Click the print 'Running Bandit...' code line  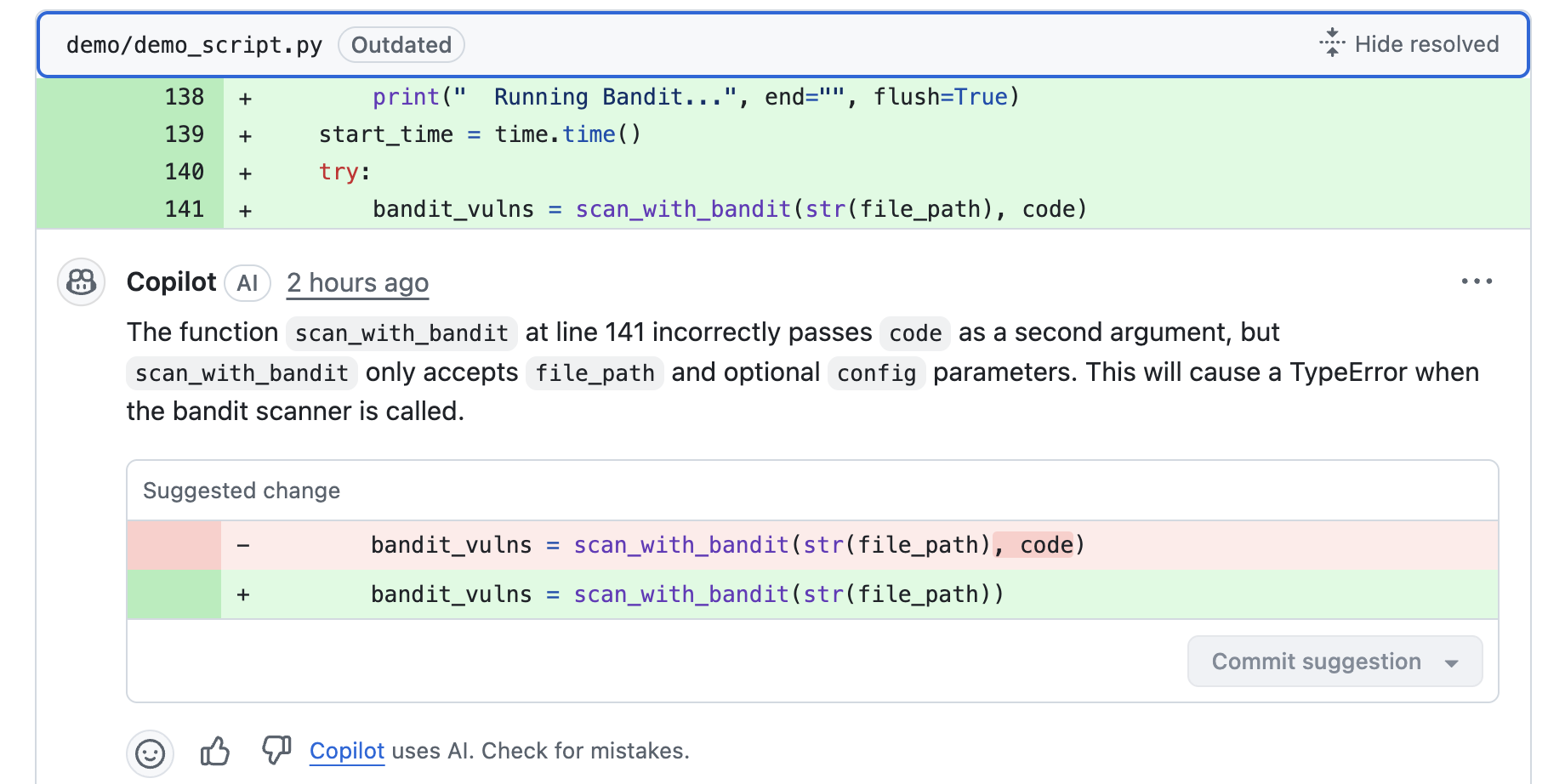click(696, 97)
